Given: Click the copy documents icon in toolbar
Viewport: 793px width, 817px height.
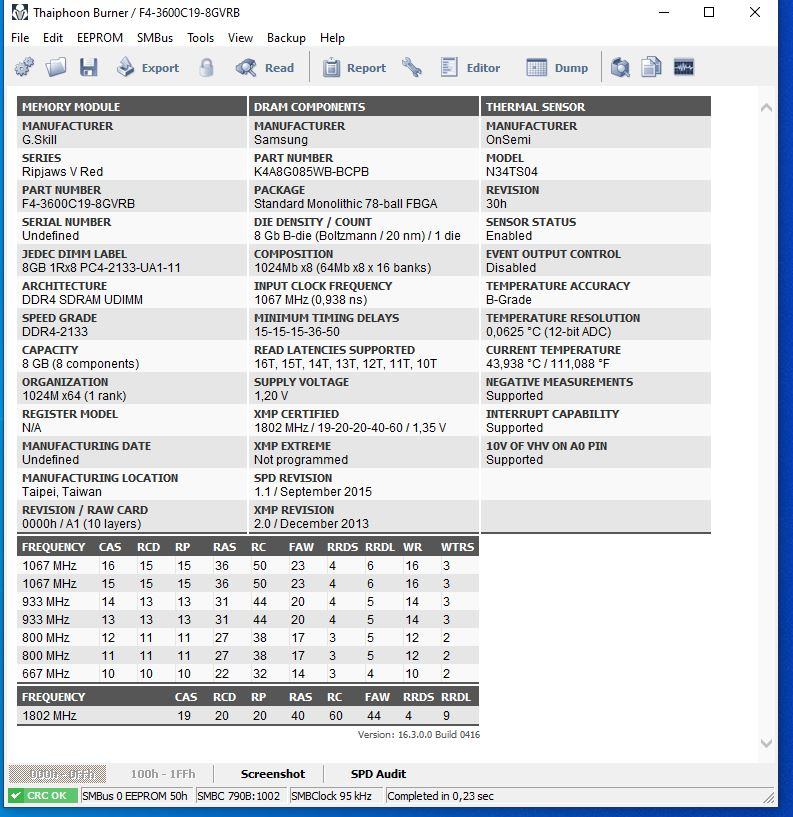Looking at the screenshot, I should pyautogui.click(x=651, y=67).
